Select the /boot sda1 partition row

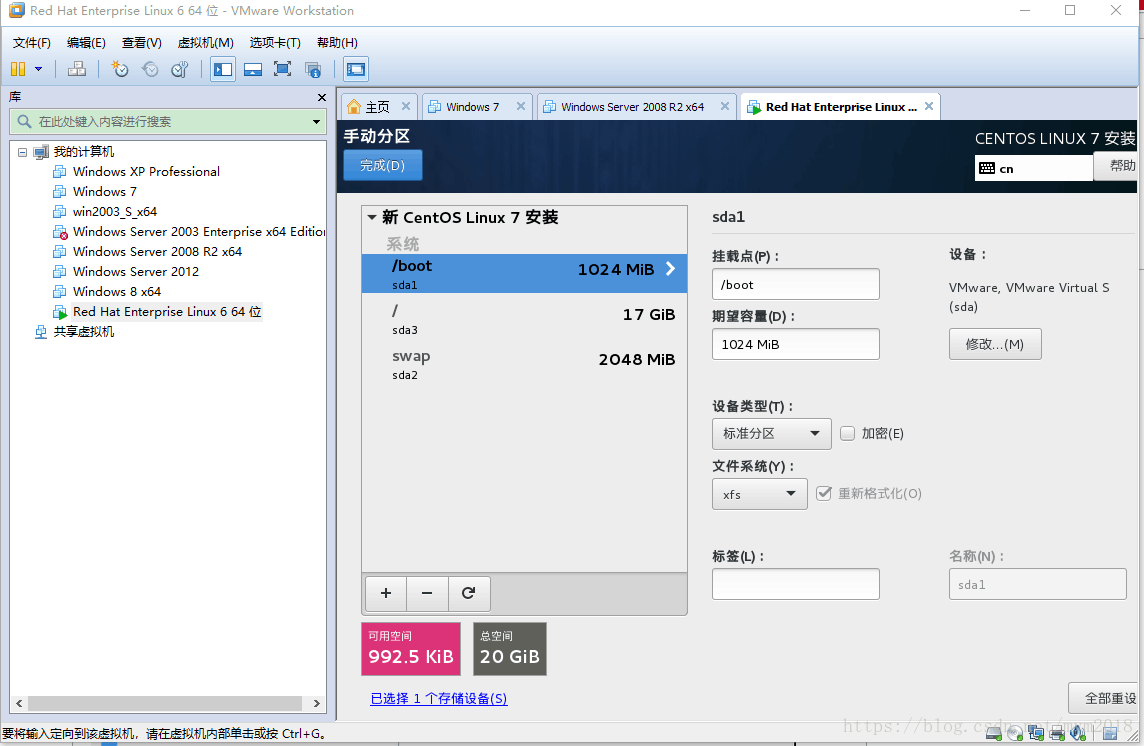pos(524,274)
